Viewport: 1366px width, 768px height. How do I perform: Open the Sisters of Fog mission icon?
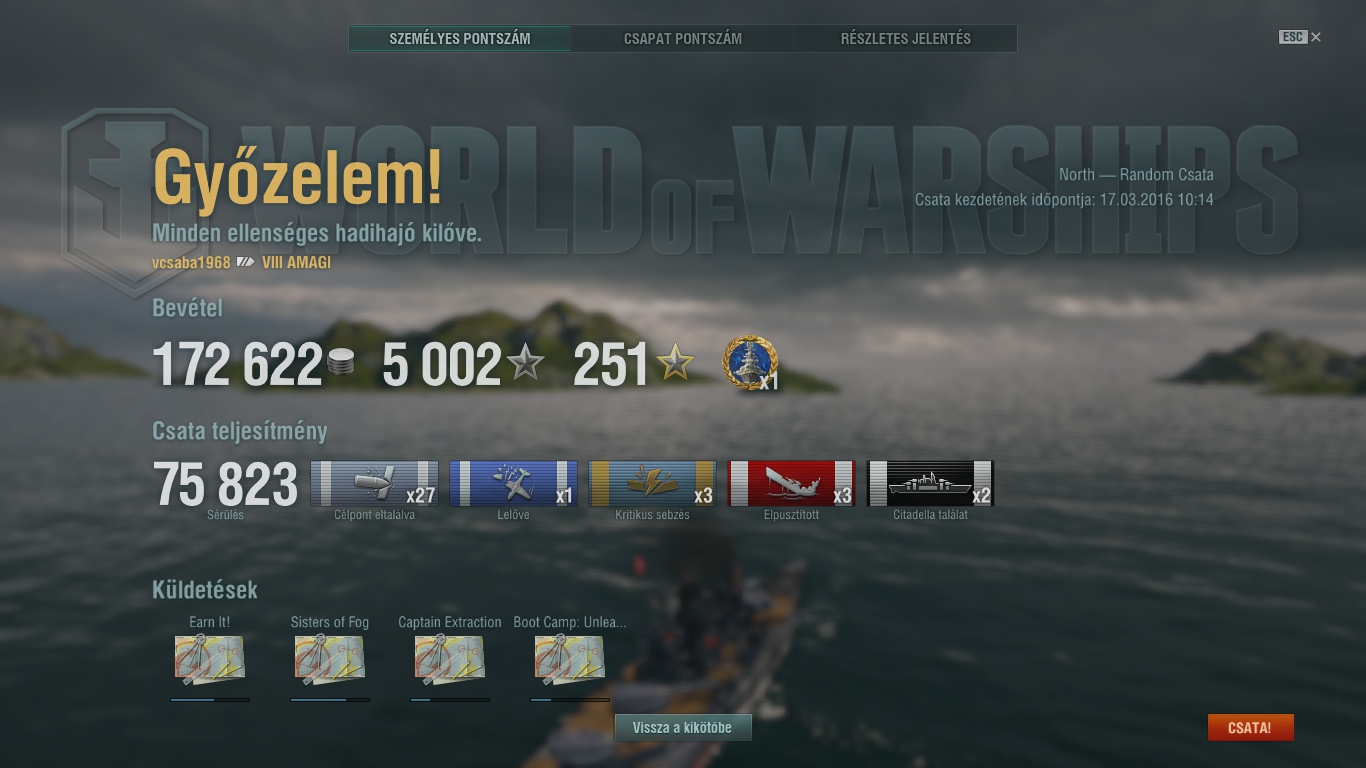pos(330,660)
